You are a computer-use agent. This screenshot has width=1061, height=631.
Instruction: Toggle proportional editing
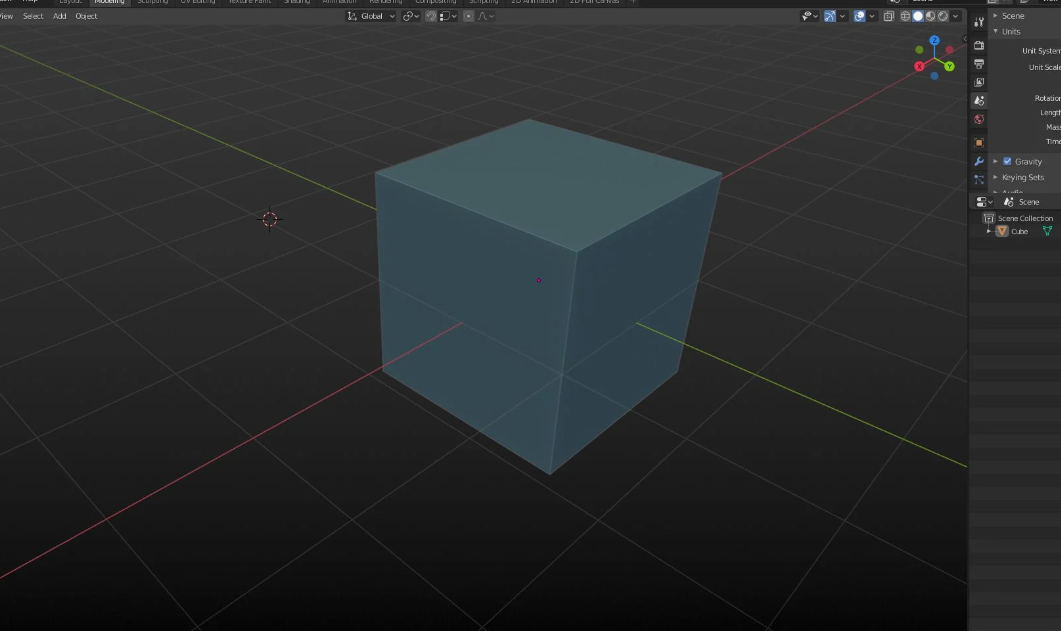click(468, 16)
